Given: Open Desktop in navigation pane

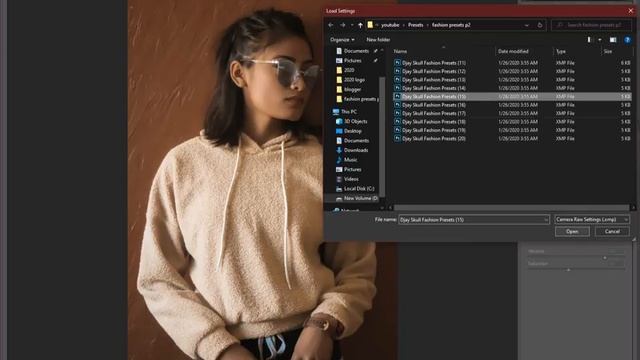Looking at the screenshot, I should 353,131.
